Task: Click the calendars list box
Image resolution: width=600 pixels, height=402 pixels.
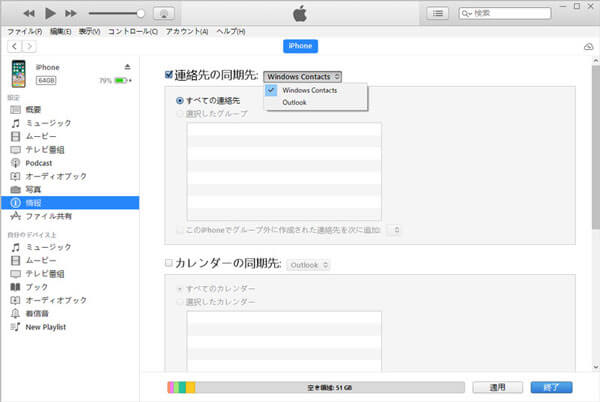Action: [x=284, y=341]
